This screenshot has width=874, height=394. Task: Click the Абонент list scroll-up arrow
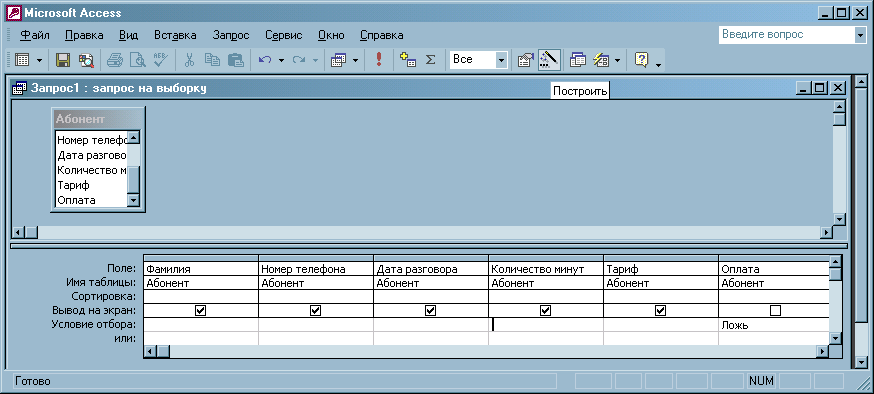coord(134,137)
